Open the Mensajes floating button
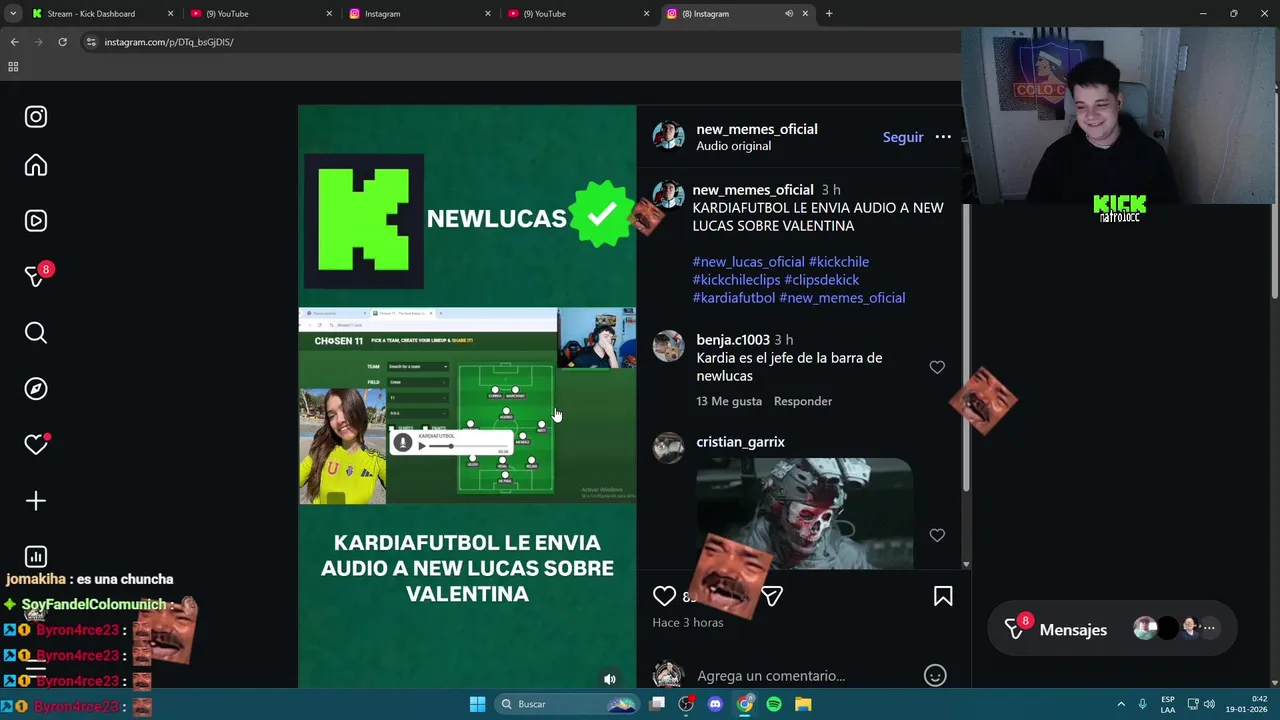Image resolution: width=1280 pixels, height=720 pixels. click(1112, 629)
